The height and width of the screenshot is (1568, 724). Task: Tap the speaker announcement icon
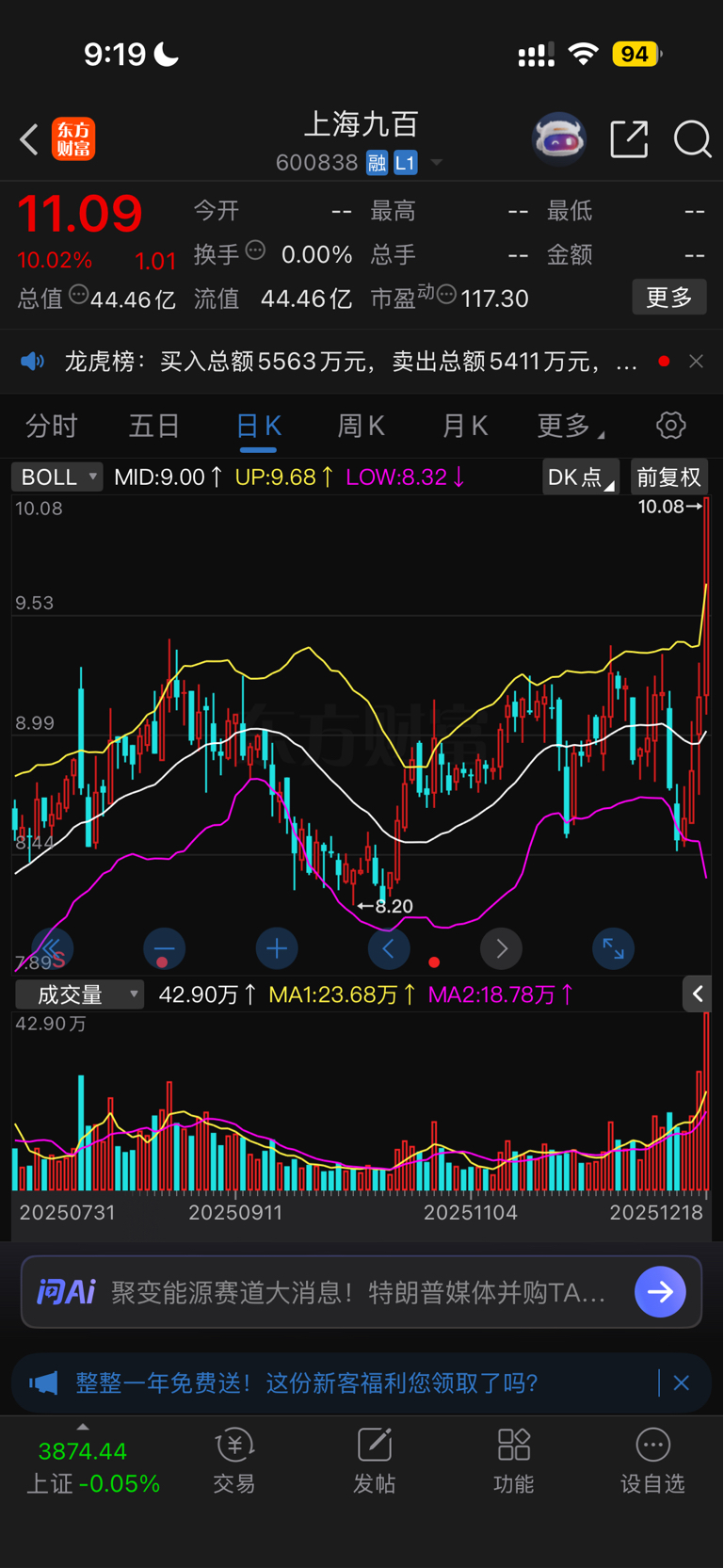click(33, 362)
